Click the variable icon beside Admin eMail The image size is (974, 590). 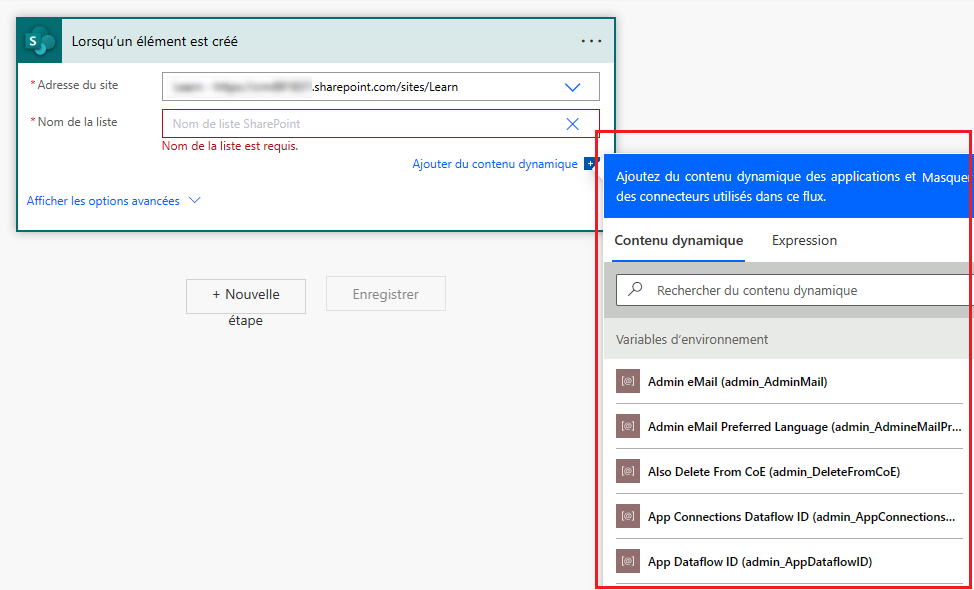click(628, 381)
